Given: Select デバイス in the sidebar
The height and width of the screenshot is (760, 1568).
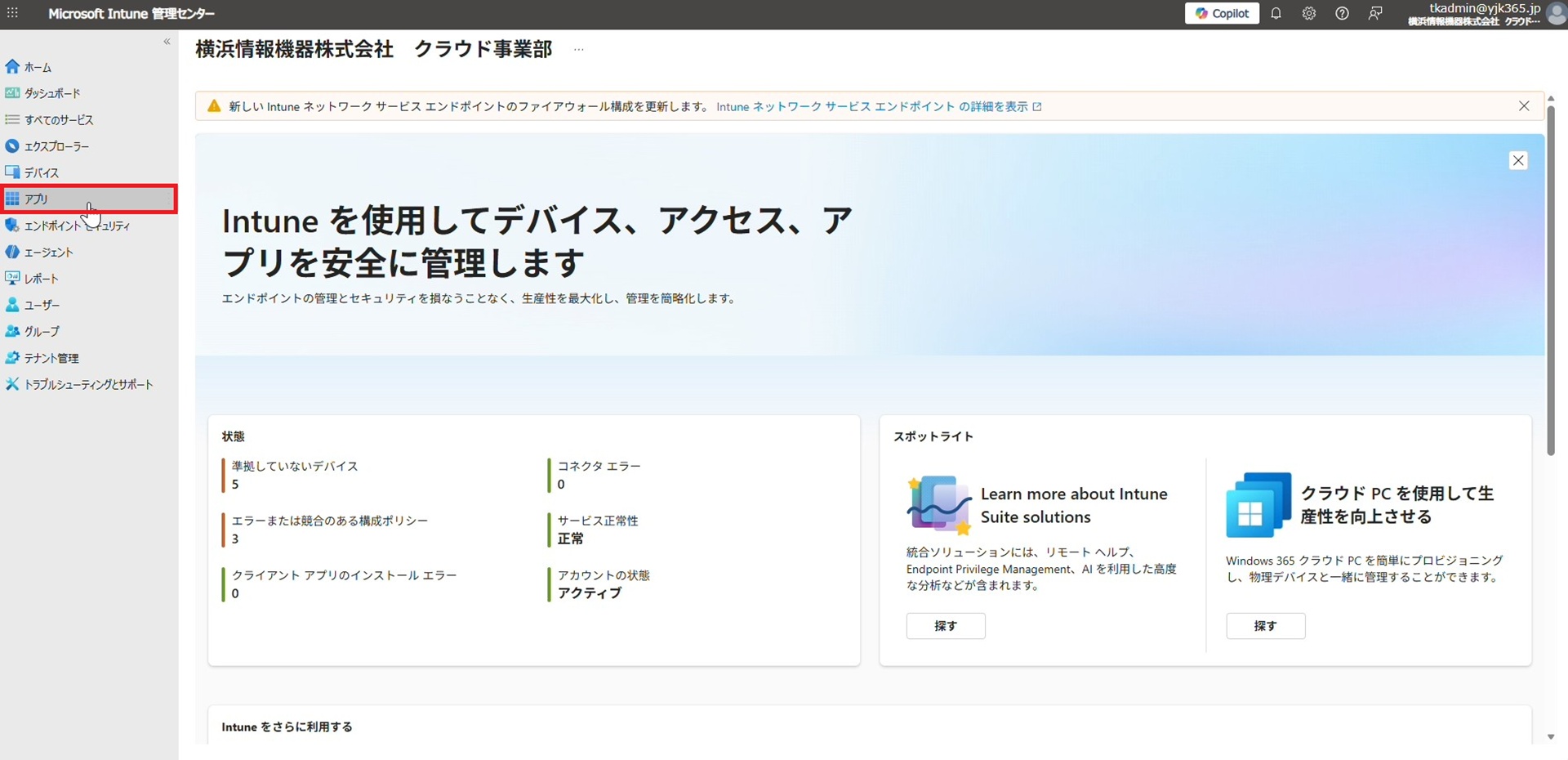Looking at the screenshot, I should pos(41,172).
